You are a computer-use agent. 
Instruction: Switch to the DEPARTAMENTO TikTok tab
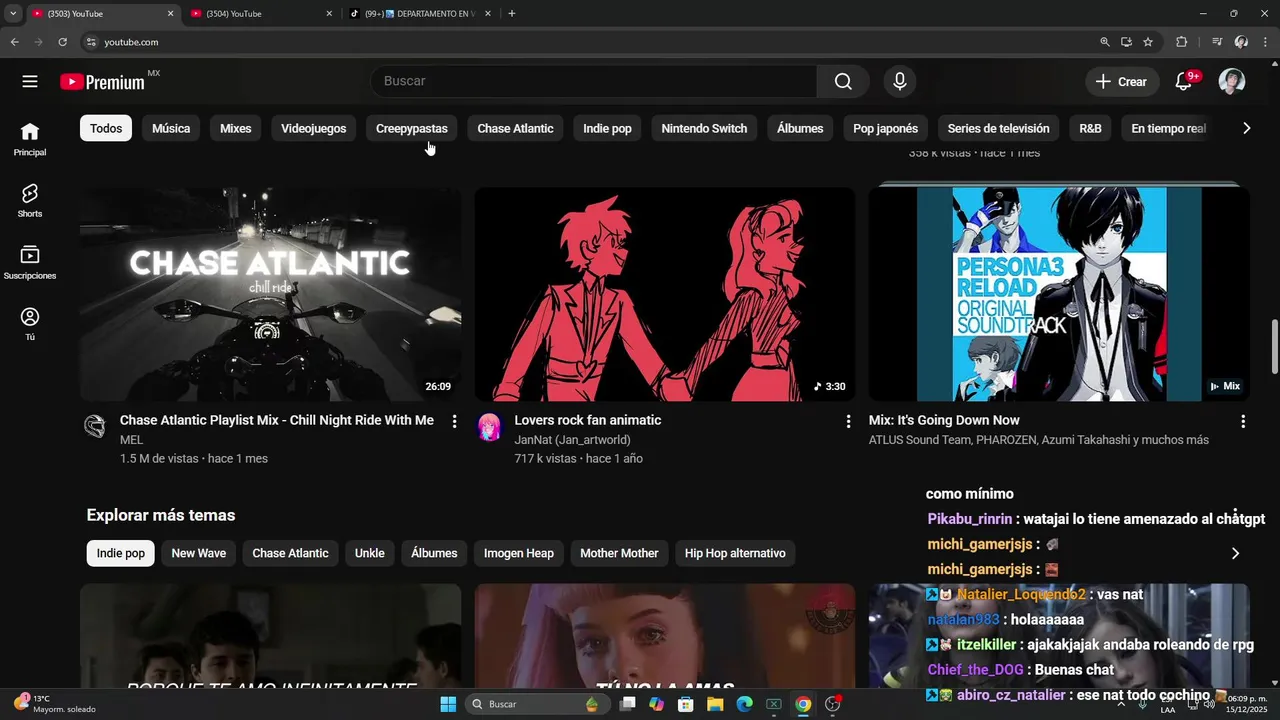[x=420, y=14]
